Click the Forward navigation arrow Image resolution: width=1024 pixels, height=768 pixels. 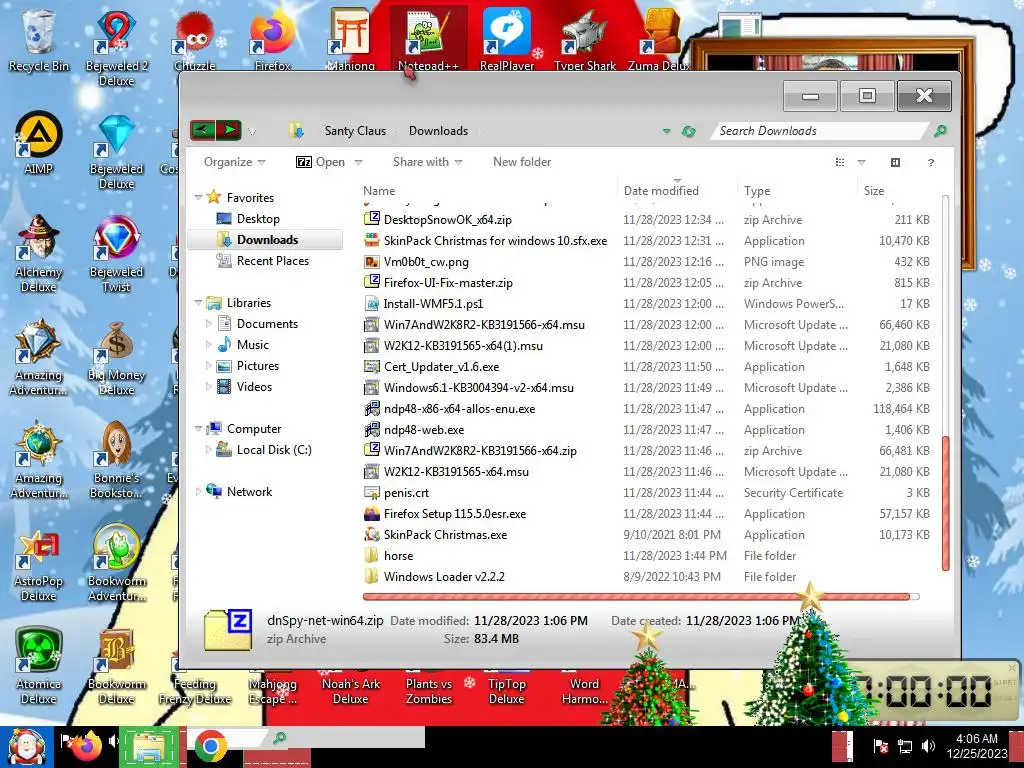point(229,130)
